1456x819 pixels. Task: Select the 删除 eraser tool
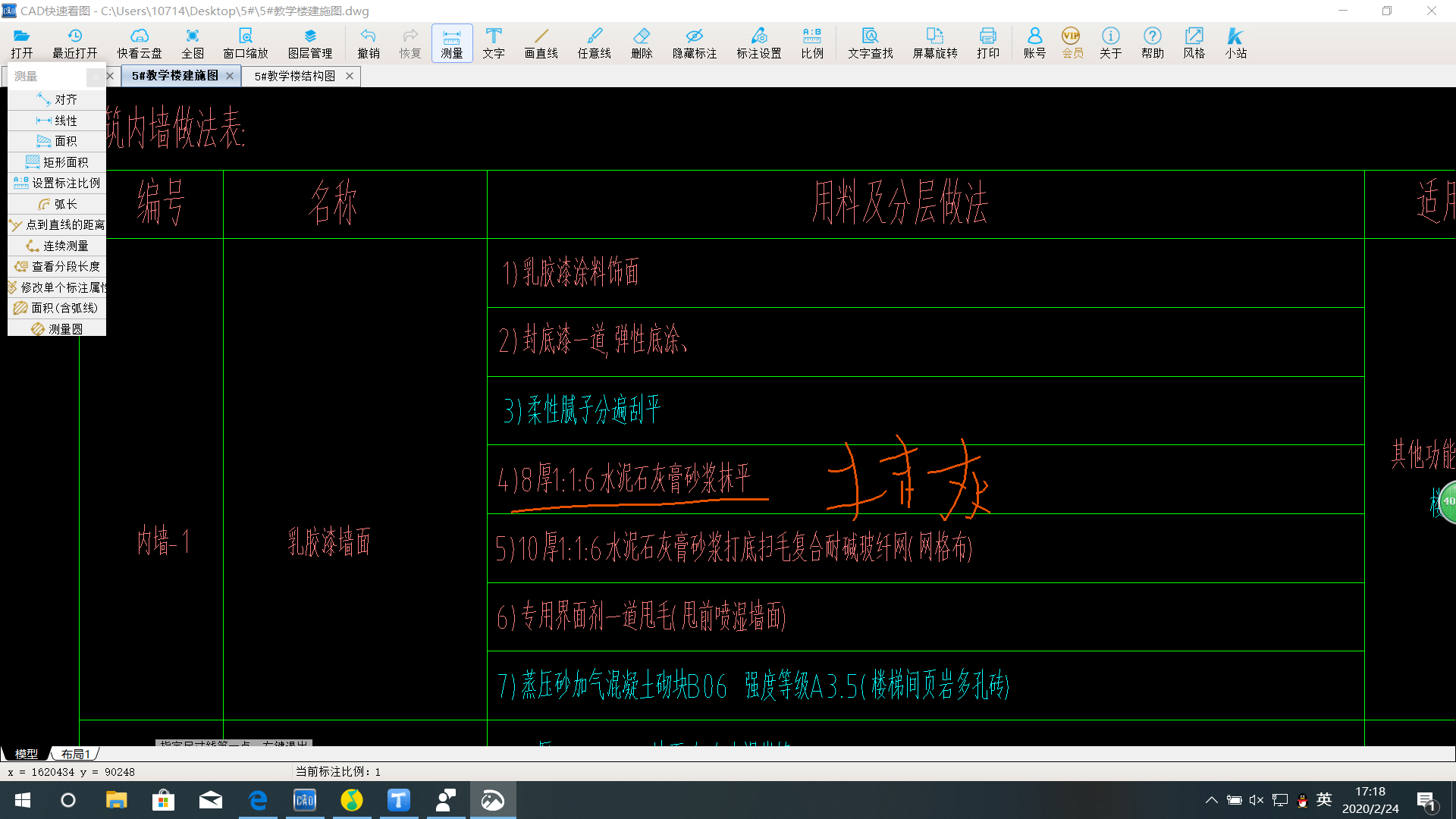pyautogui.click(x=642, y=43)
